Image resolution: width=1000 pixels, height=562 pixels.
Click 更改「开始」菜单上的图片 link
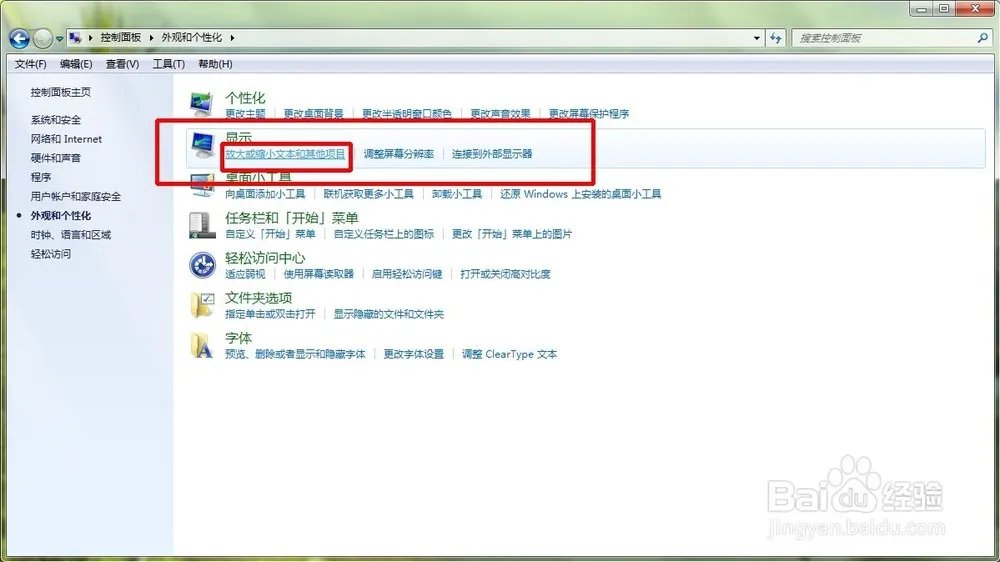511,234
